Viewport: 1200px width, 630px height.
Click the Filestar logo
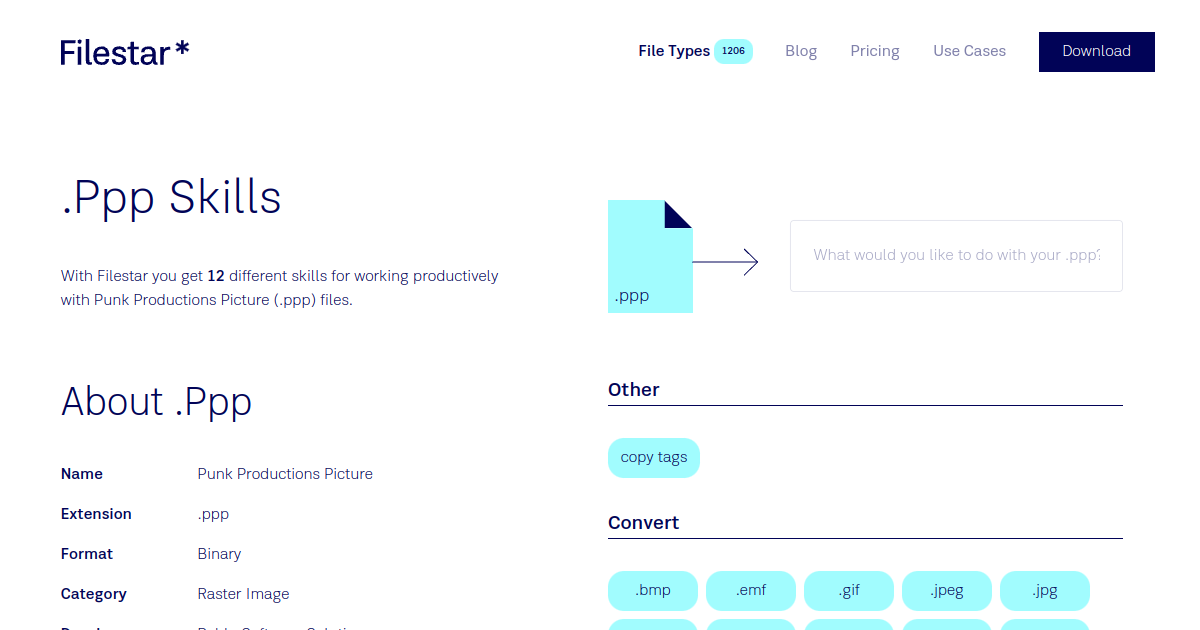click(x=124, y=52)
